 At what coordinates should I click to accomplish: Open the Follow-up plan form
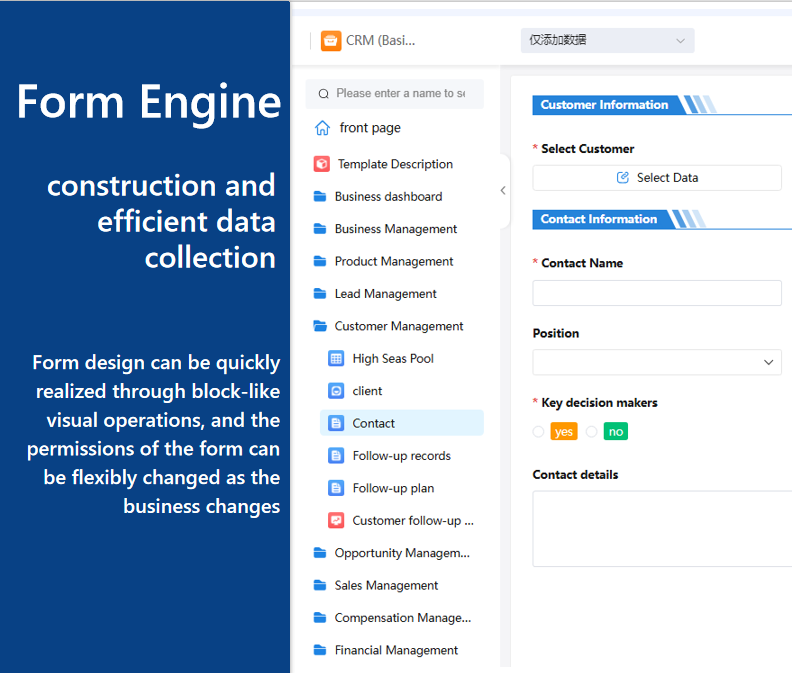(x=393, y=488)
